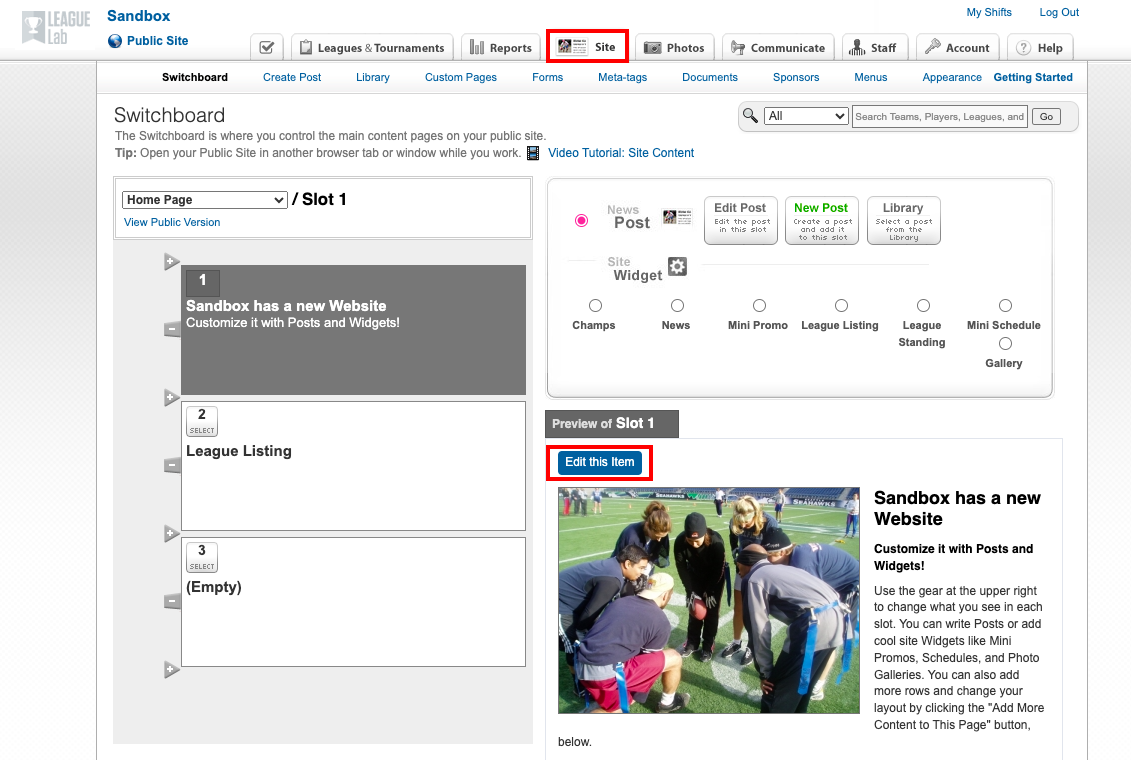Open Video Tutorial: Site Content link
Image resolution: width=1131 pixels, height=760 pixels.
point(621,153)
